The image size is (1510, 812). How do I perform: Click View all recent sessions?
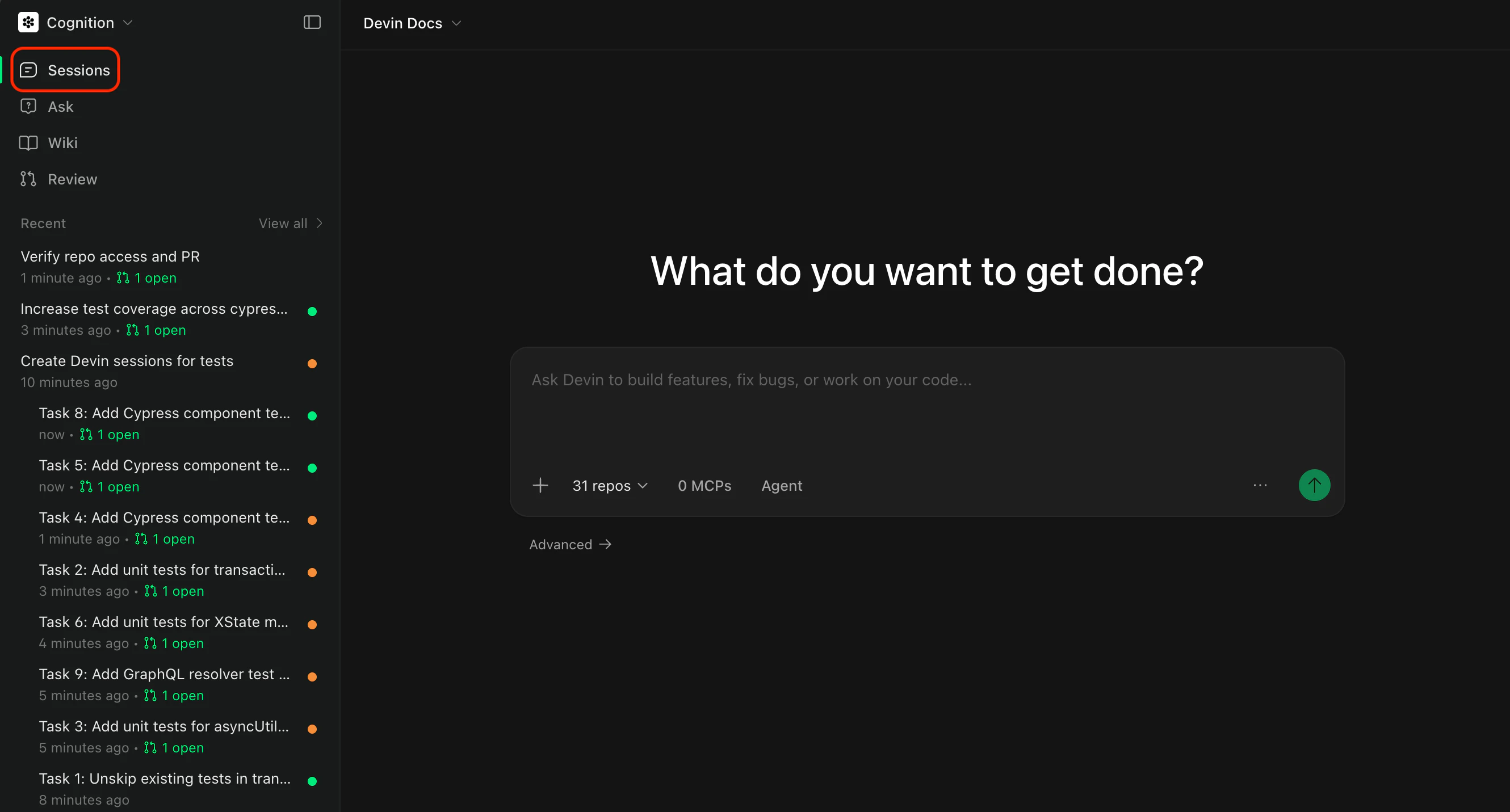click(290, 223)
